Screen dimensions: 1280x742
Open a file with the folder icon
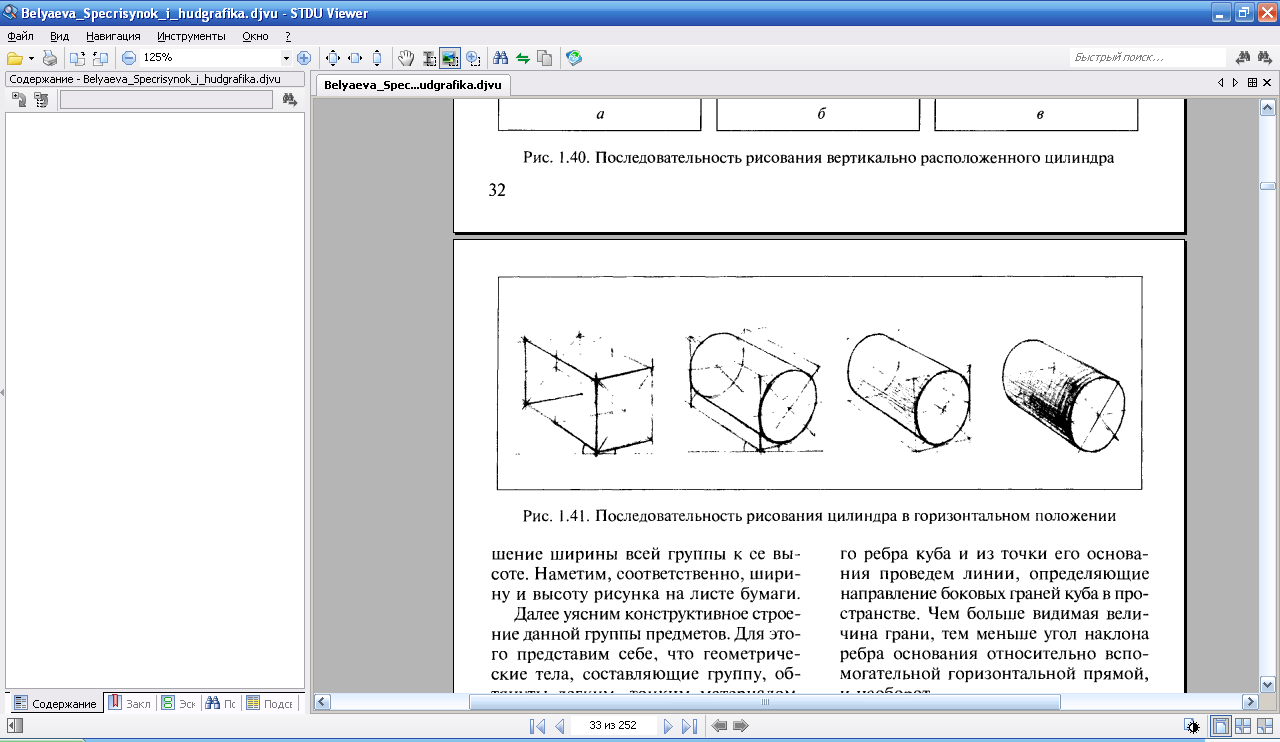click(x=15, y=58)
